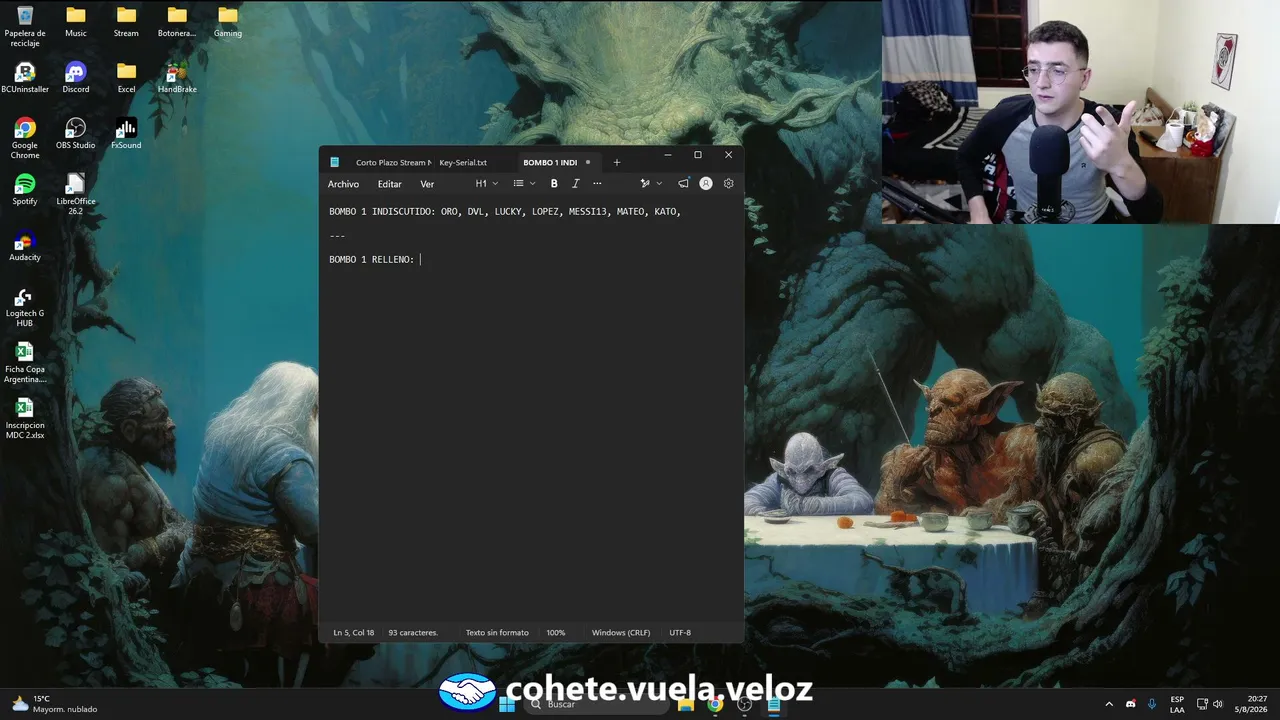1280x720 pixels.
Task: Open the Gaming folder on desktop
Action: click(228, 21)
